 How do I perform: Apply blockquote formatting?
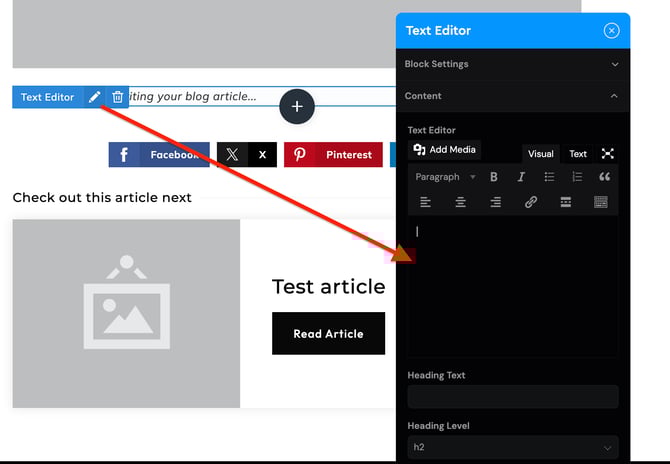pos(604,177)
